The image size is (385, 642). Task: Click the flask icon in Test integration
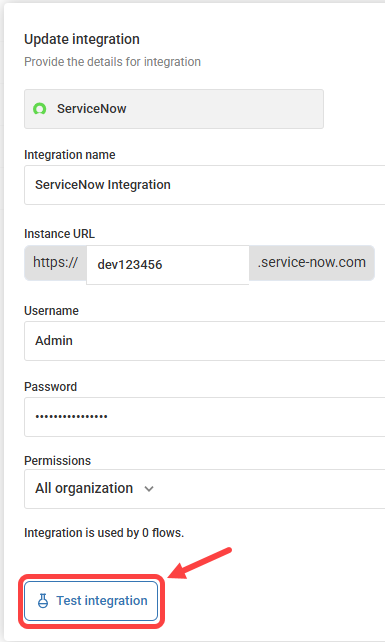point(43,601)
